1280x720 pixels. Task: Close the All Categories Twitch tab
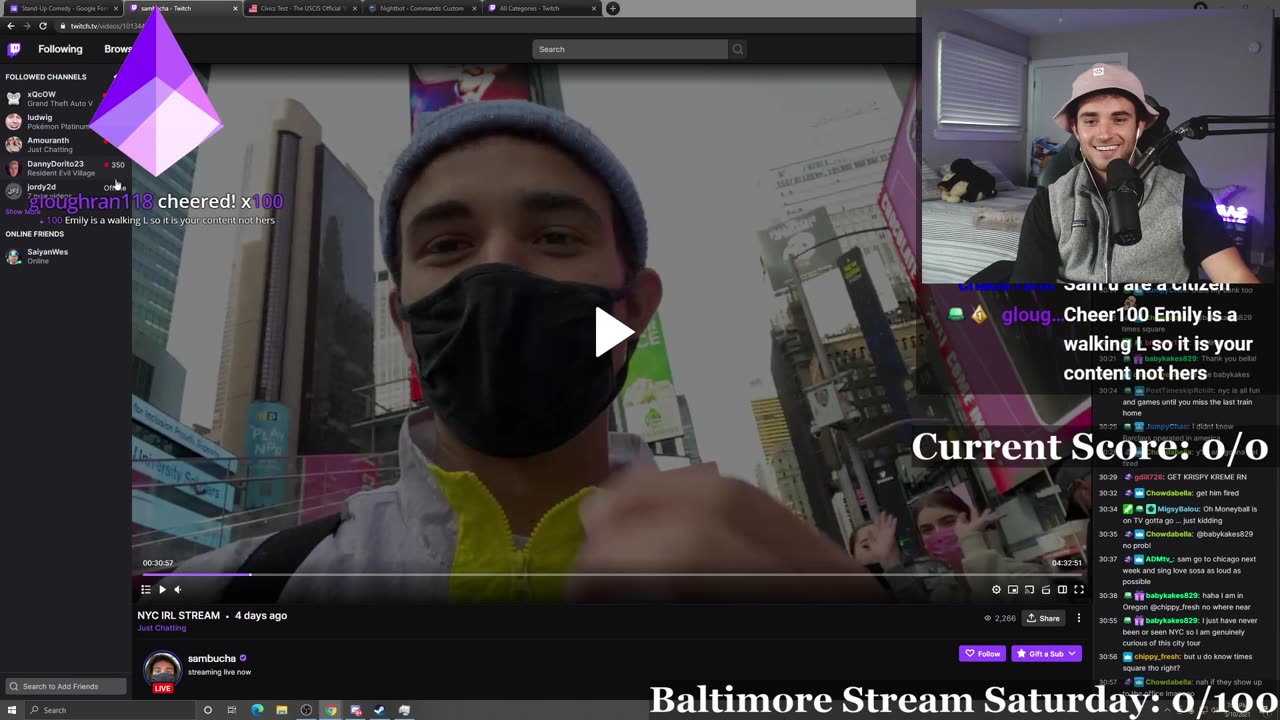594,9
